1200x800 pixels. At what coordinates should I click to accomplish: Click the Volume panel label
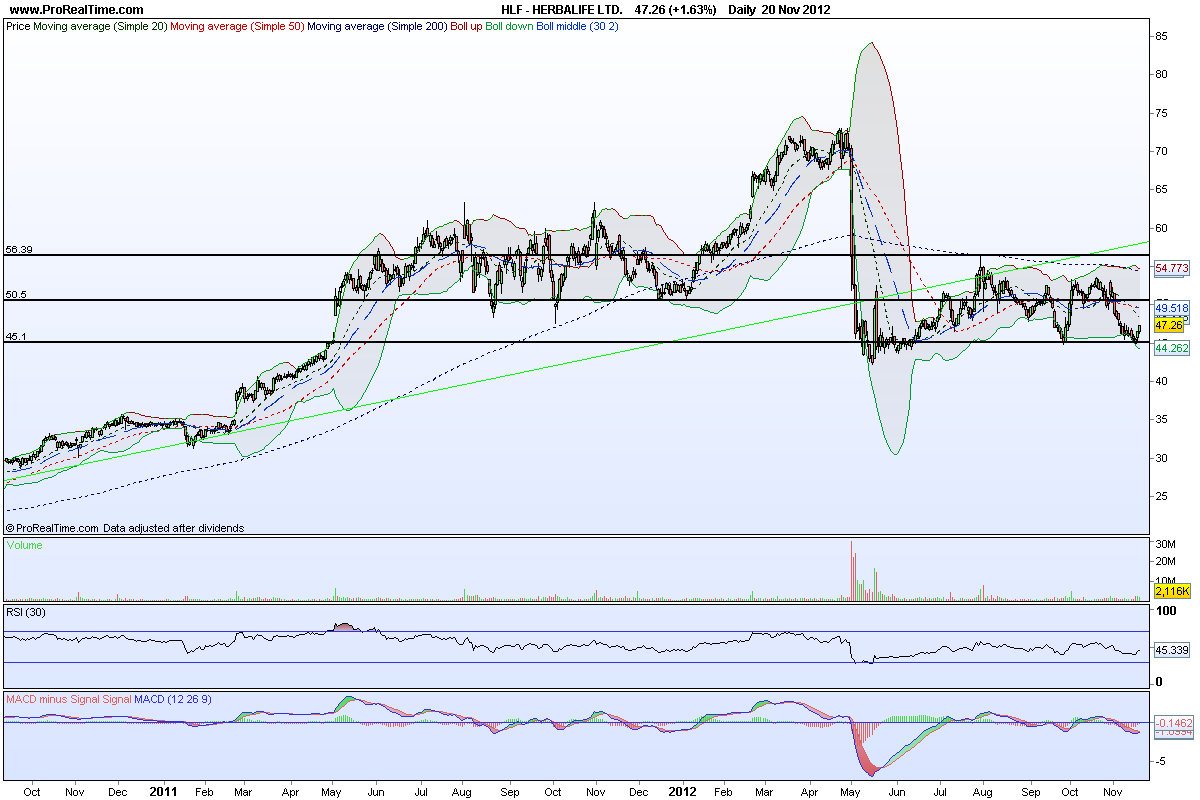click(x=23, y=546)
